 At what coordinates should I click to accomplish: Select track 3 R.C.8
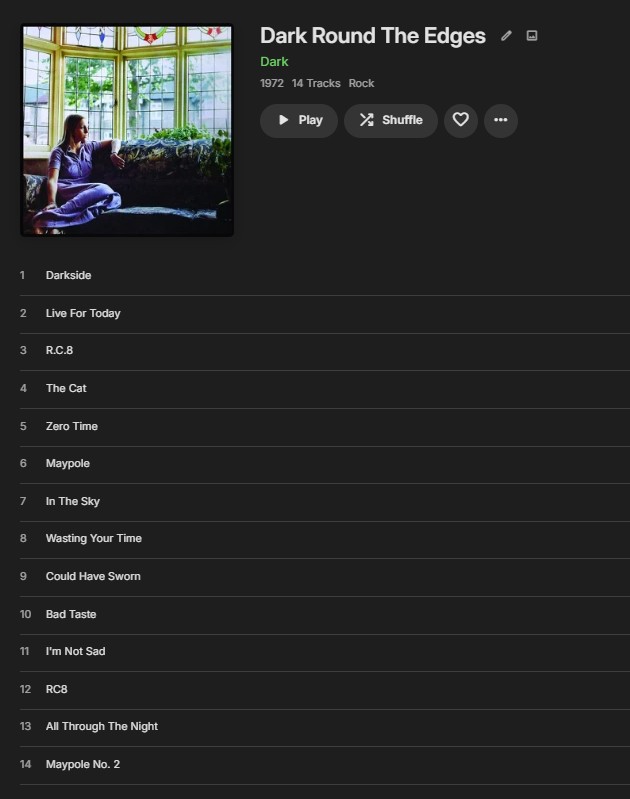(x=325, y=351)
